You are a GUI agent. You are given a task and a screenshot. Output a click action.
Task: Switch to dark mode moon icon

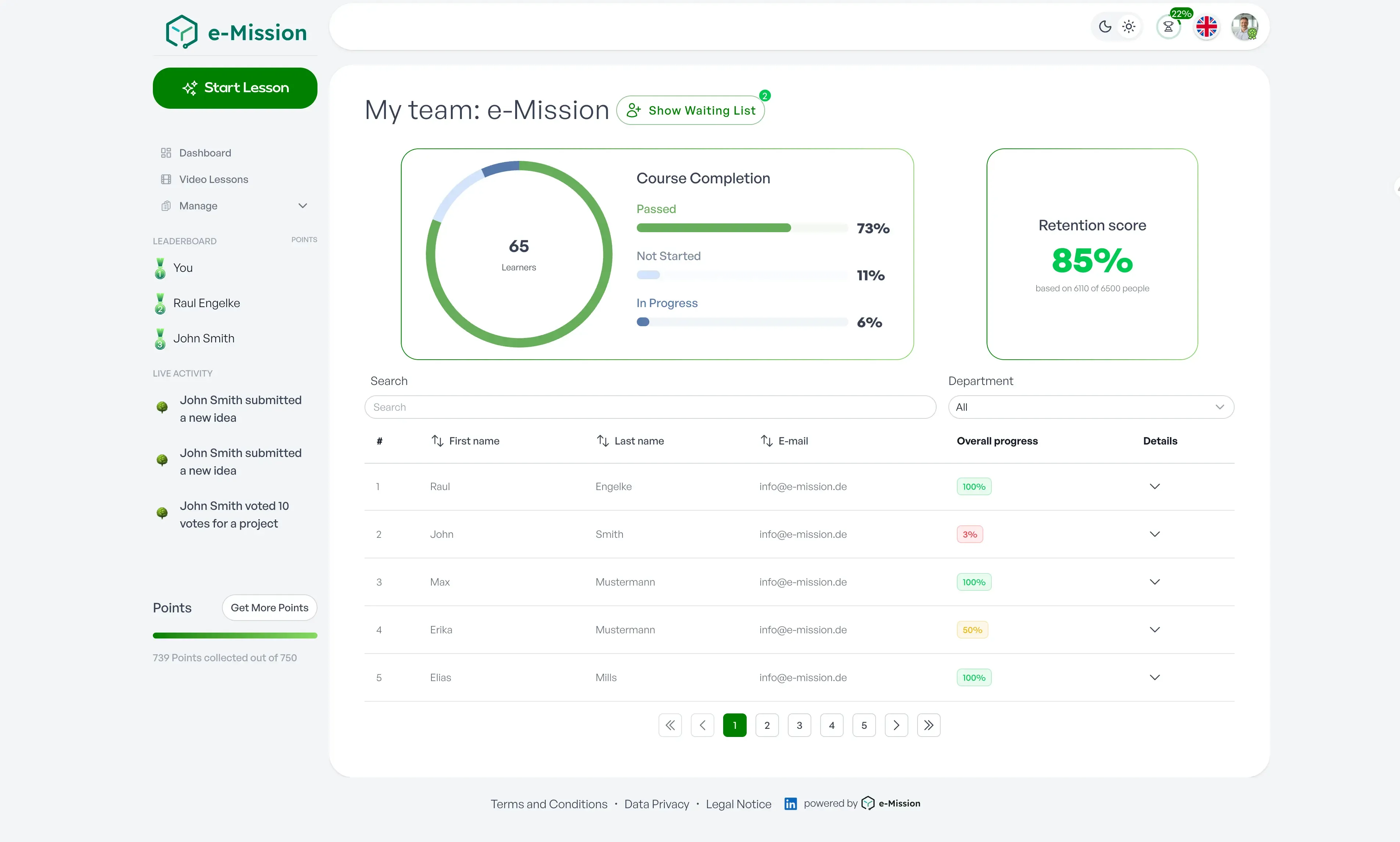[x=1104, y=27]
